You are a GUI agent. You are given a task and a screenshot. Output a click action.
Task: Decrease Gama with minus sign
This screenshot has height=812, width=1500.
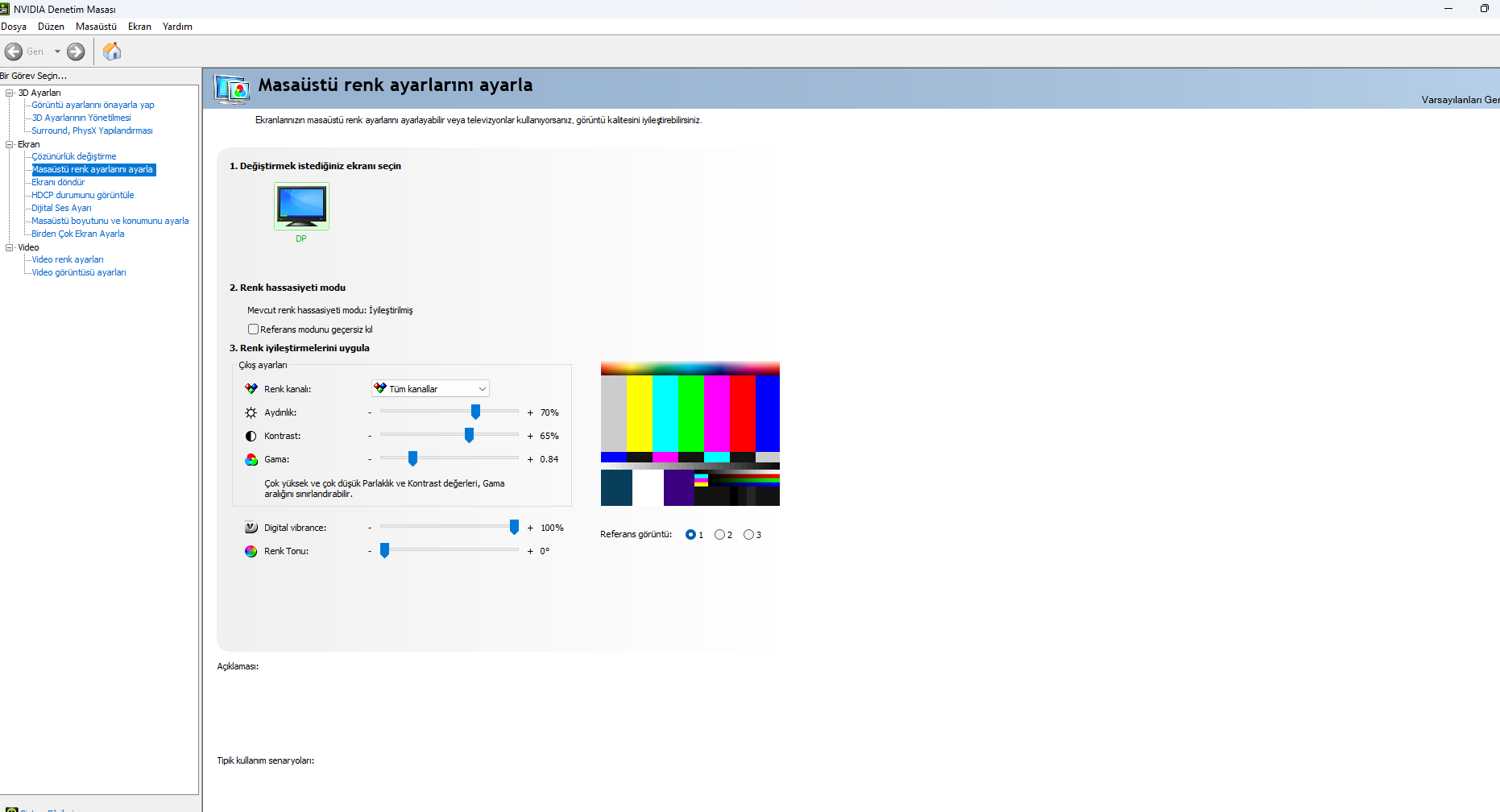[x=370, y=459]
